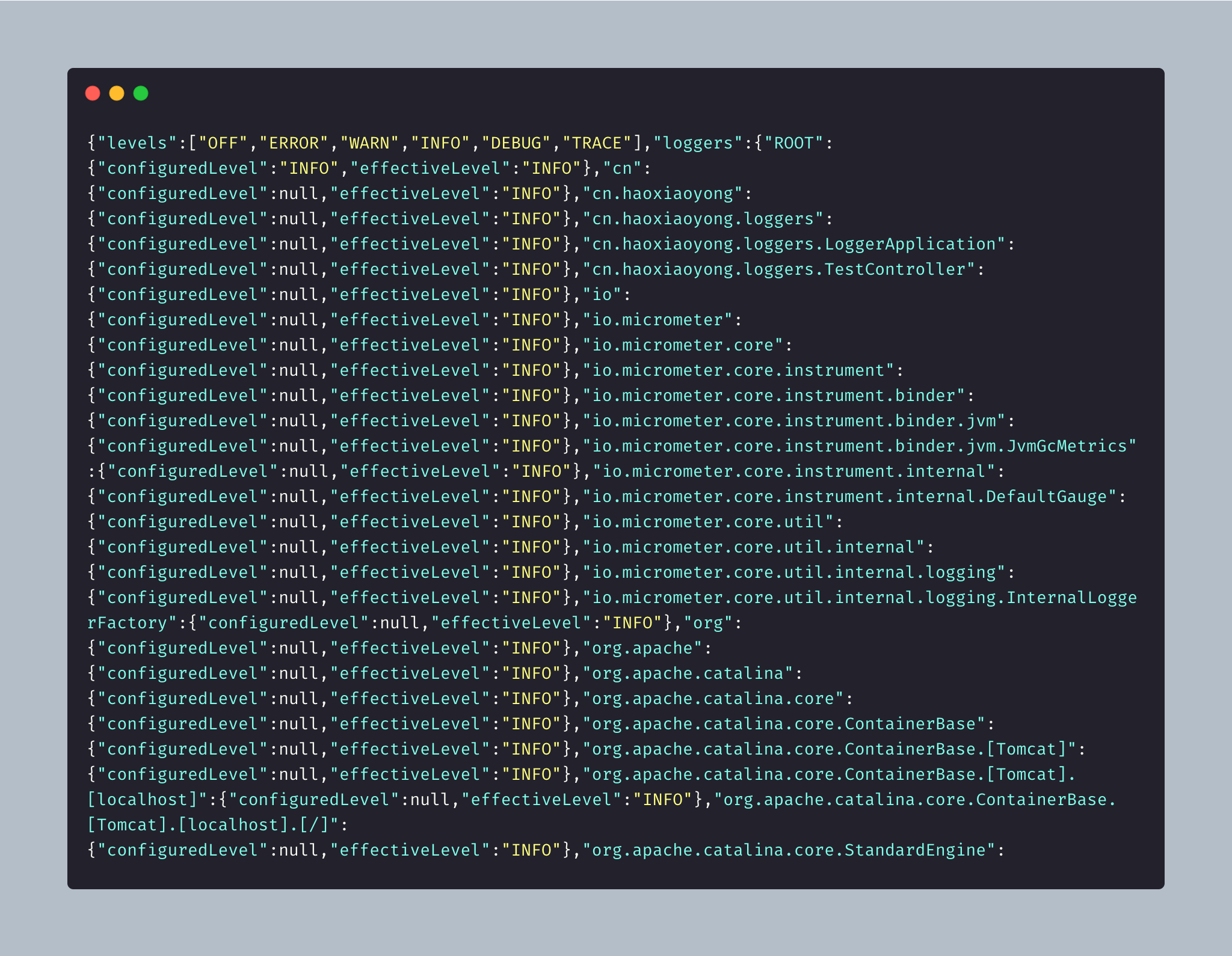Click the "TRACE" level value
Viewport: 1232px width, 956px height.
click(x=597, y=143)
